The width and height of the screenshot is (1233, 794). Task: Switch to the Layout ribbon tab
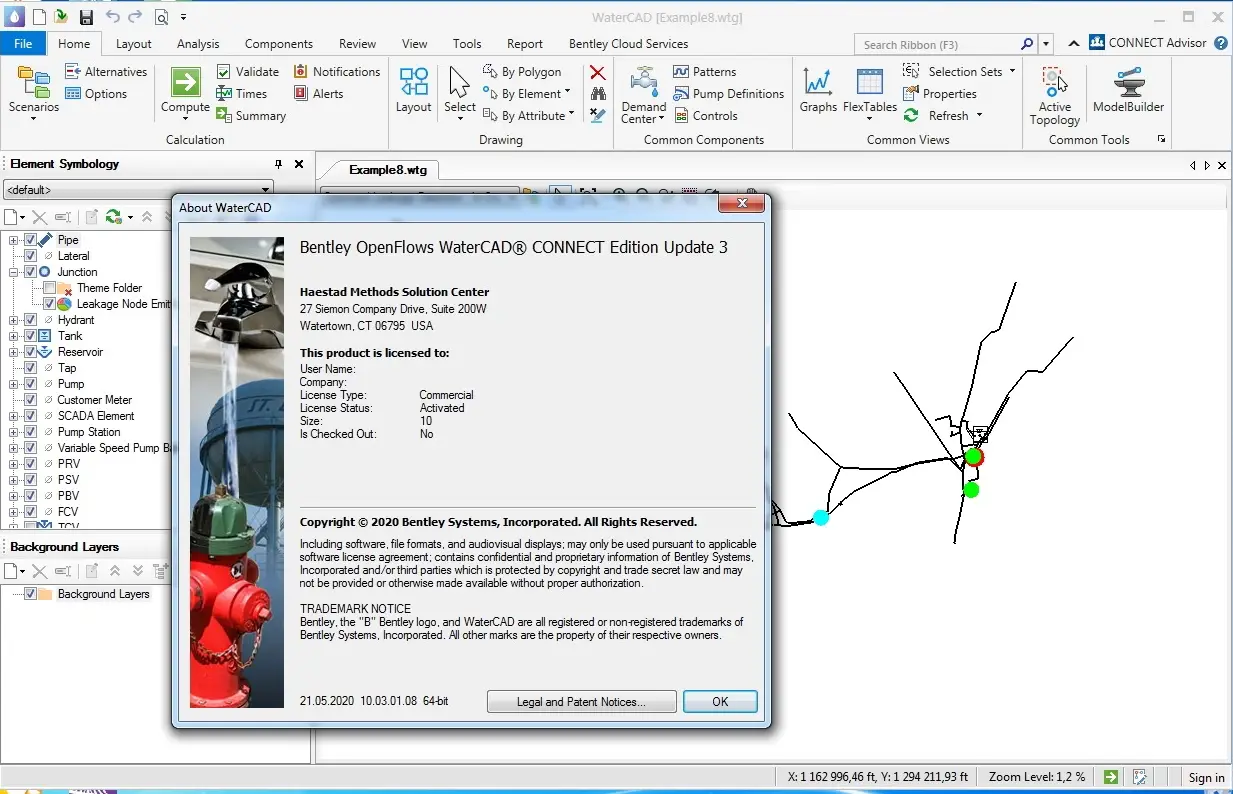(133, 44)
